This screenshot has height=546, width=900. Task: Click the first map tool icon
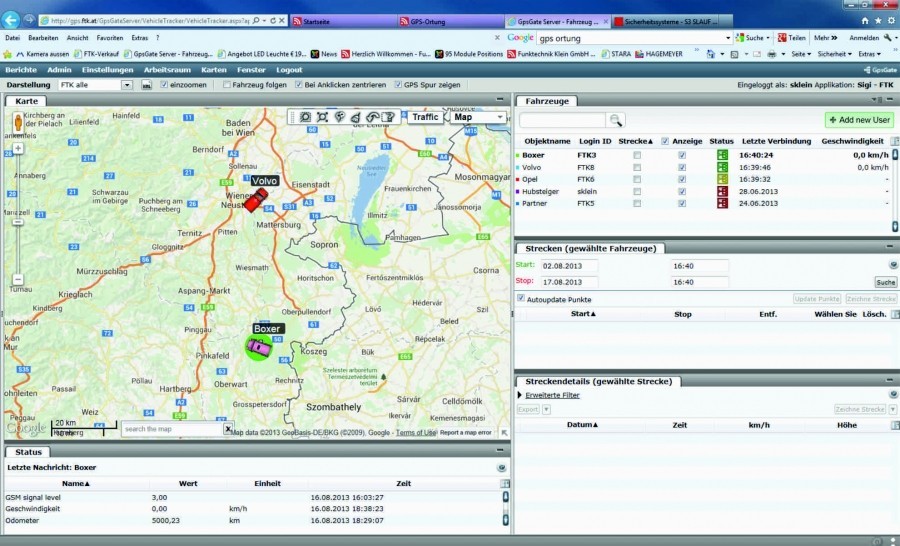coord(305,117)
